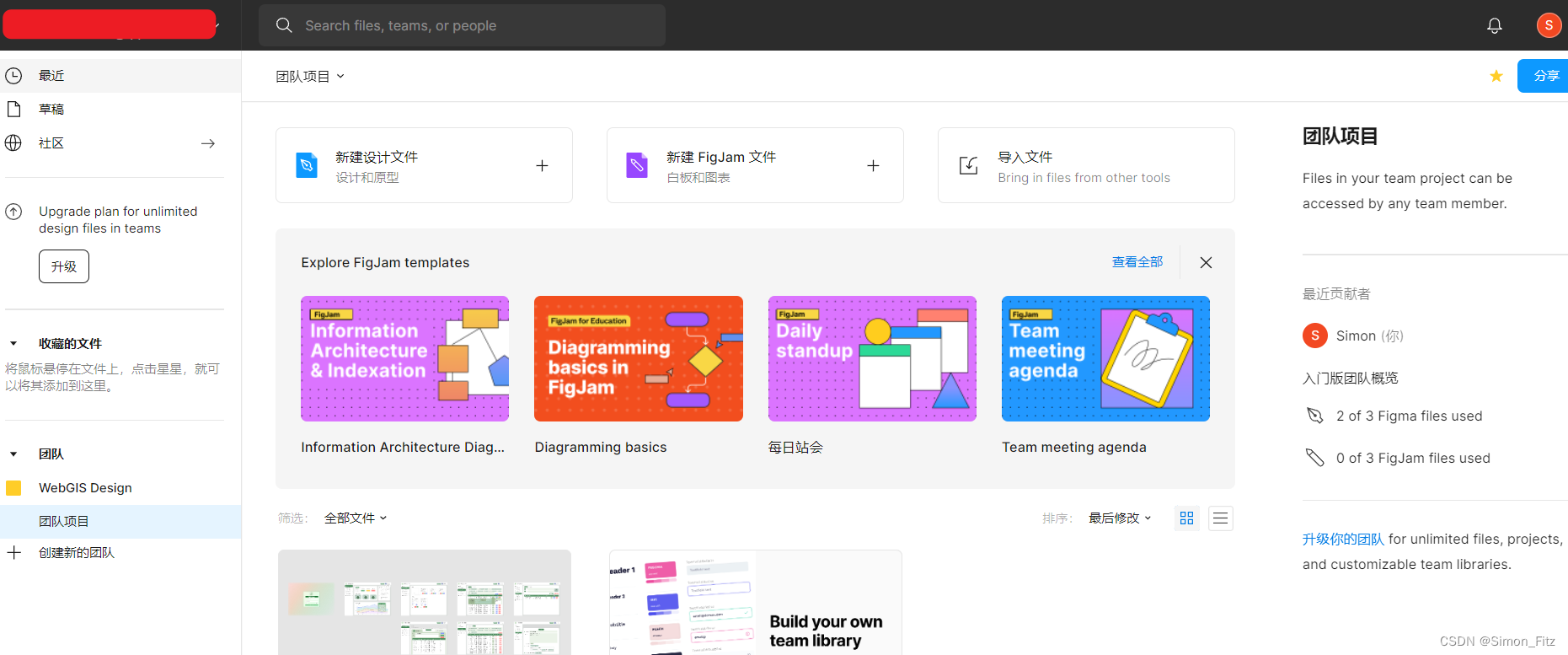
Task: Click the plus on 新建 FigJam 文件 card
Action: point(874,166)
